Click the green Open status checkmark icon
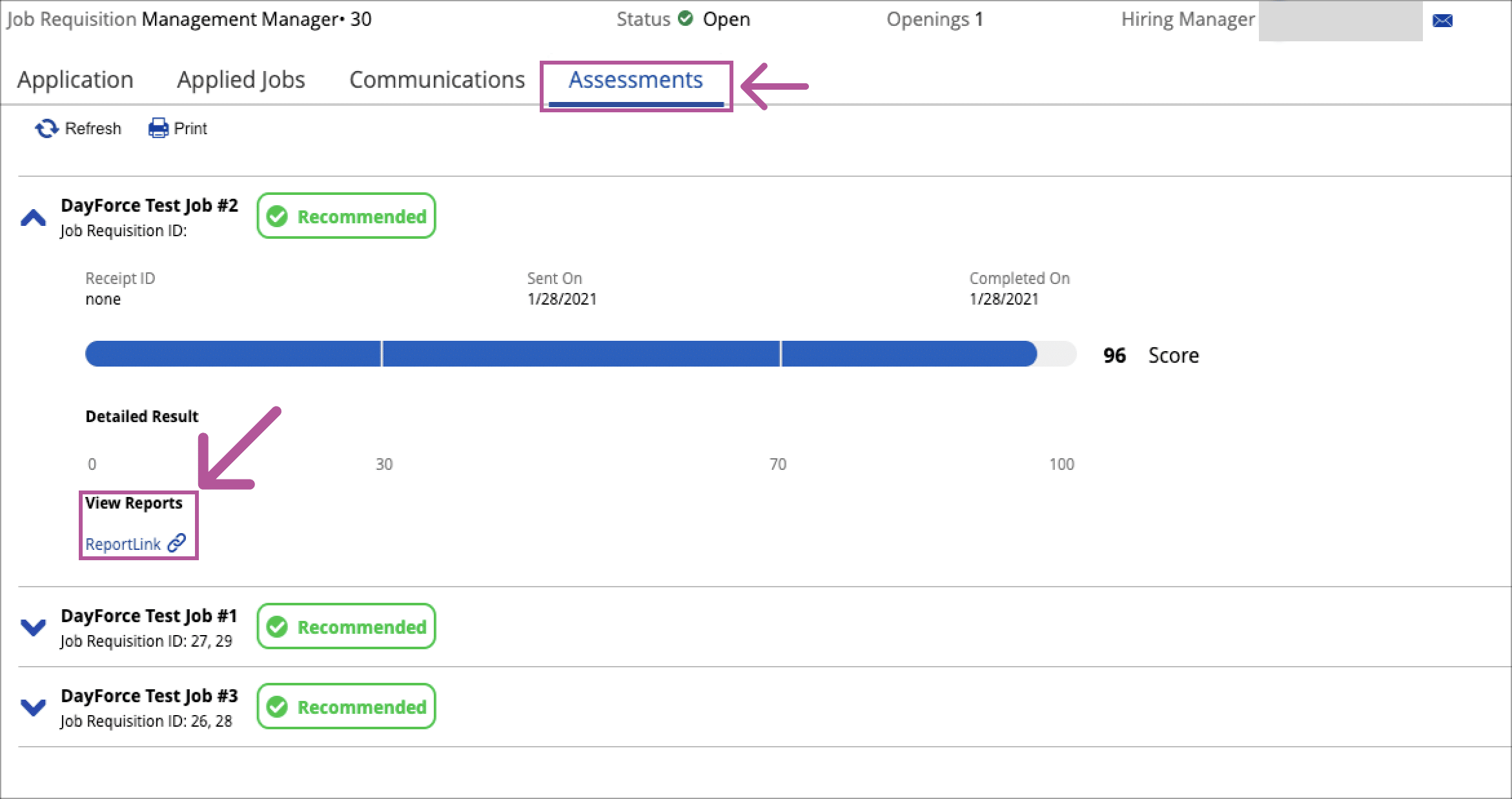Screen dimensions: 1512x799 pos(686,19)
